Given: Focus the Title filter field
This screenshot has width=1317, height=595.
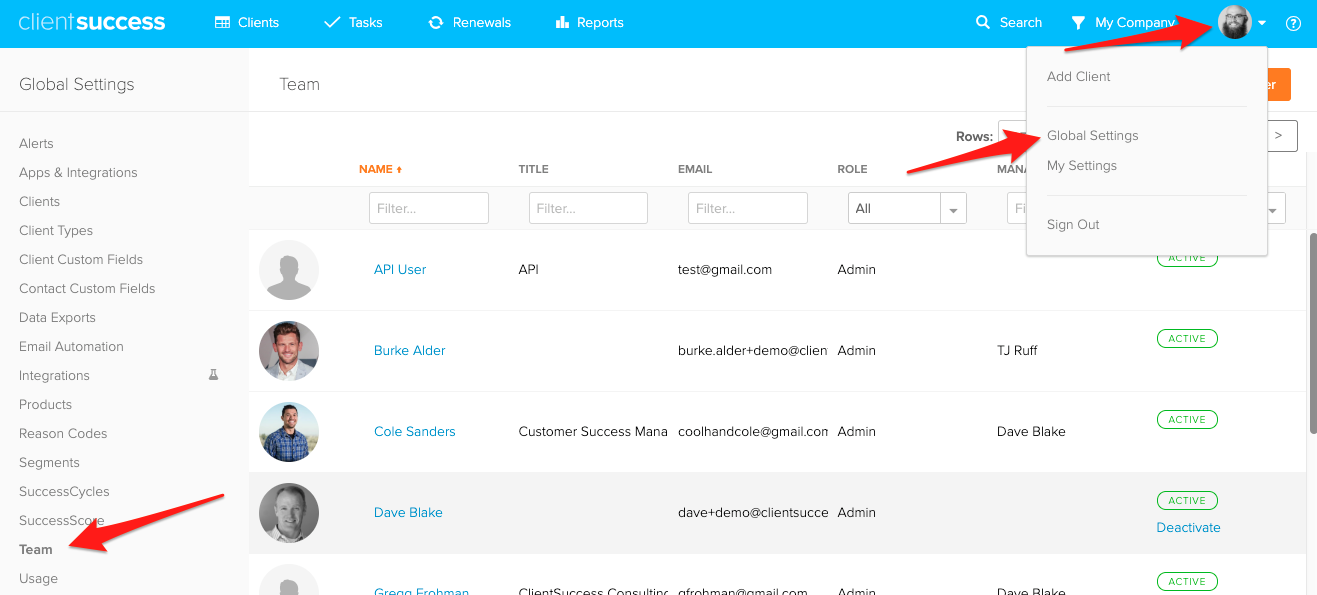Looking at the screenshot, I should point(588,208).
